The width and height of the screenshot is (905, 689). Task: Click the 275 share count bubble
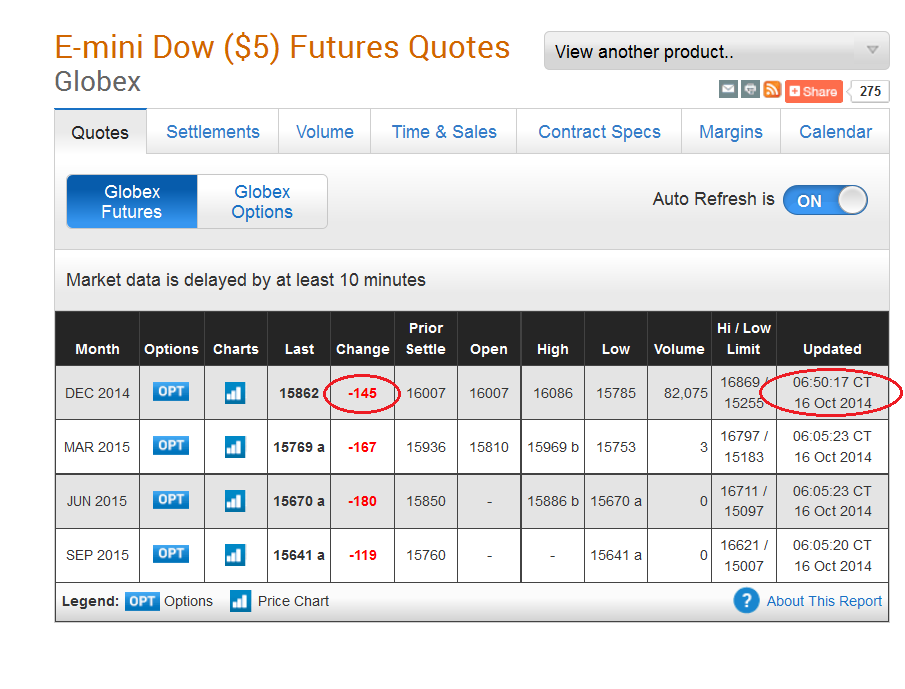click(x=870, y=91)
